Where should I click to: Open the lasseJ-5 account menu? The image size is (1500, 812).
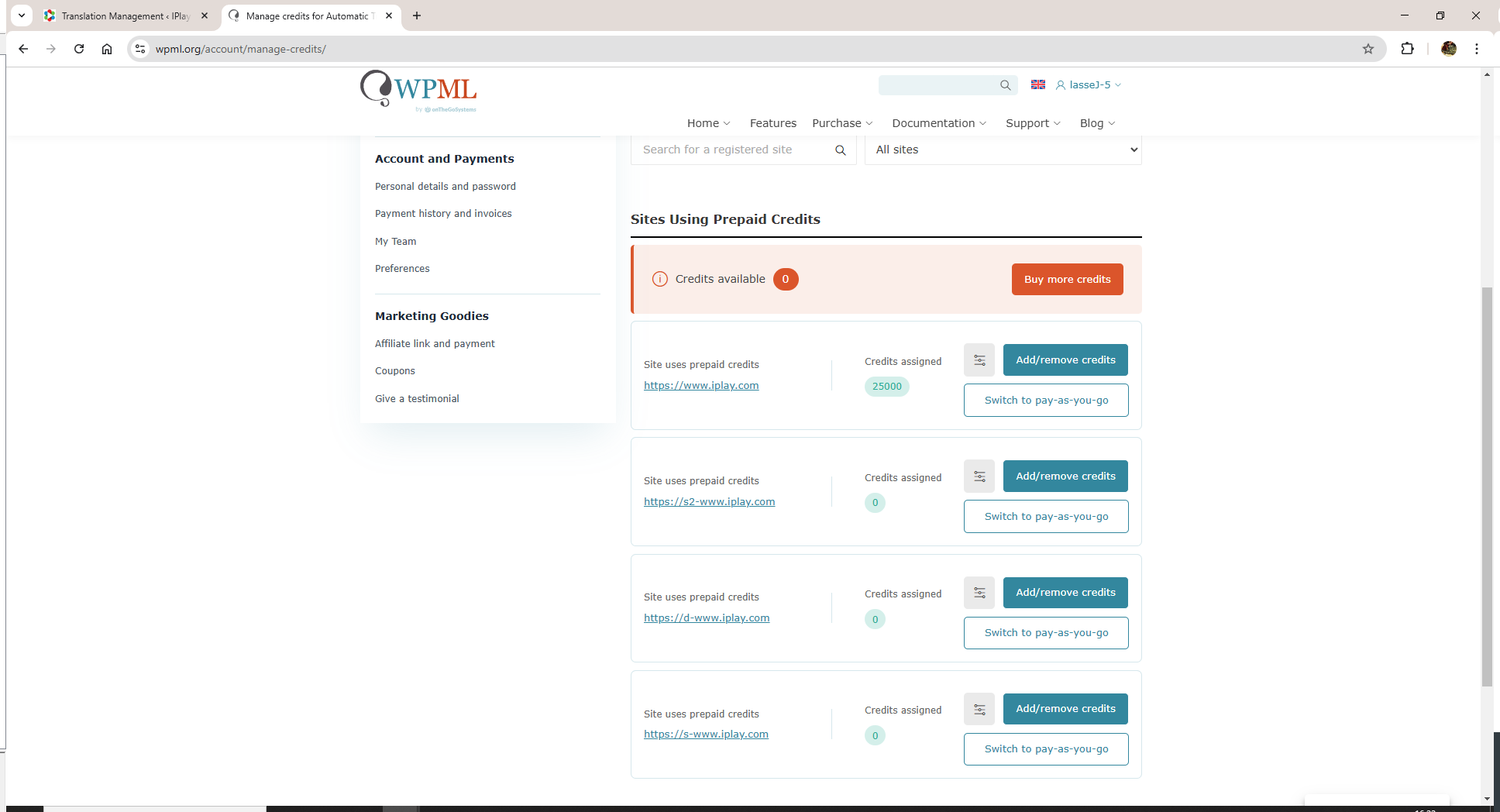coord(1089,85)
